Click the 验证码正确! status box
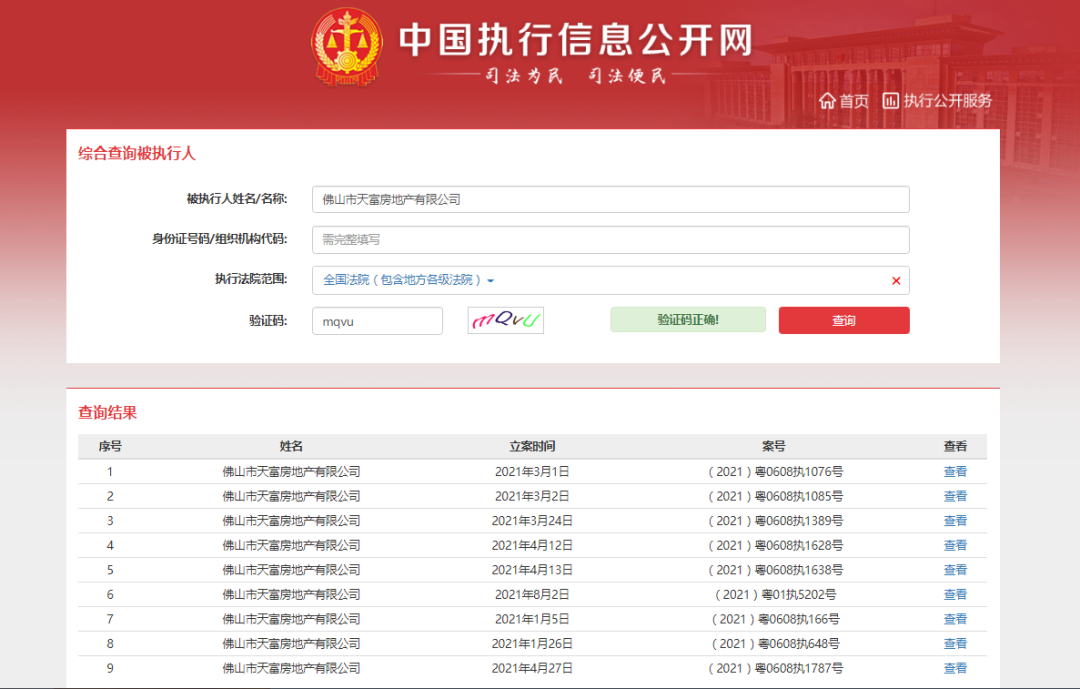Screen dimensions: 1080x689 (687, 320)
